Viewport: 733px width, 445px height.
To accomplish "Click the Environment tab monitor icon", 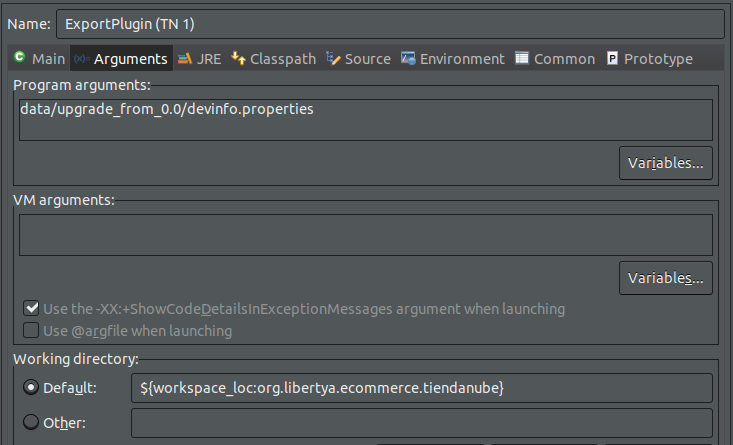I will (408, 58).
